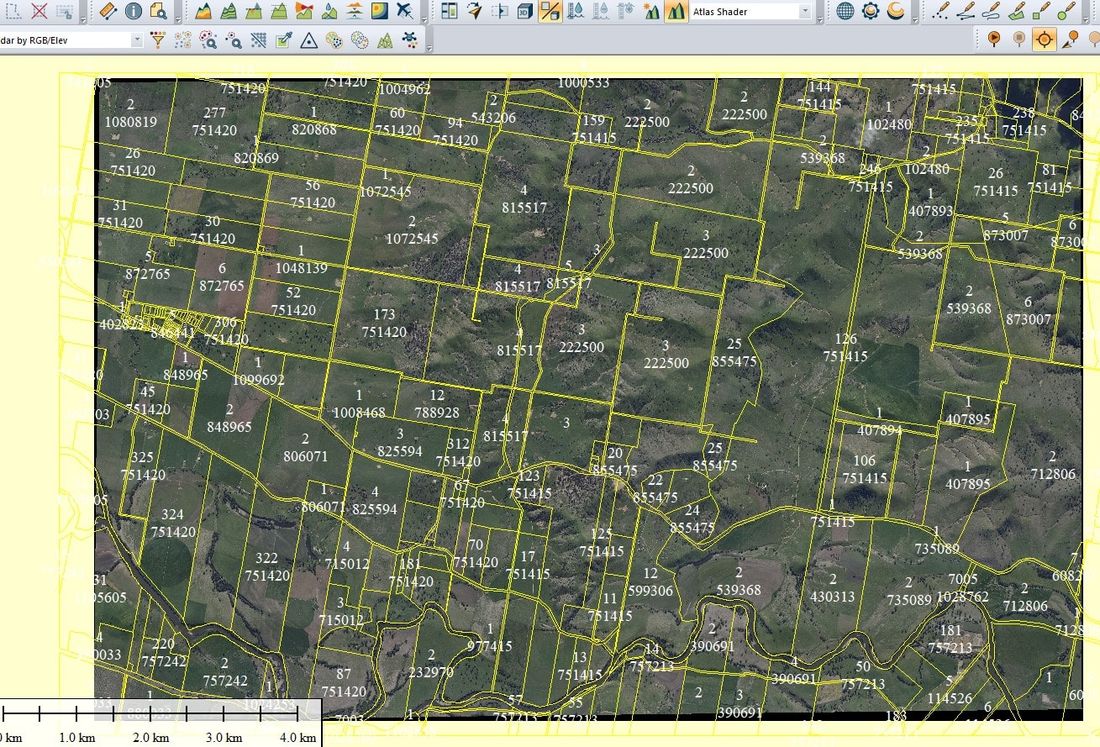Viewport: 1100px width, 747px height.
Task: Click parcel label 543206 on map
Action: pyautogui.click(x=493, y=117)
